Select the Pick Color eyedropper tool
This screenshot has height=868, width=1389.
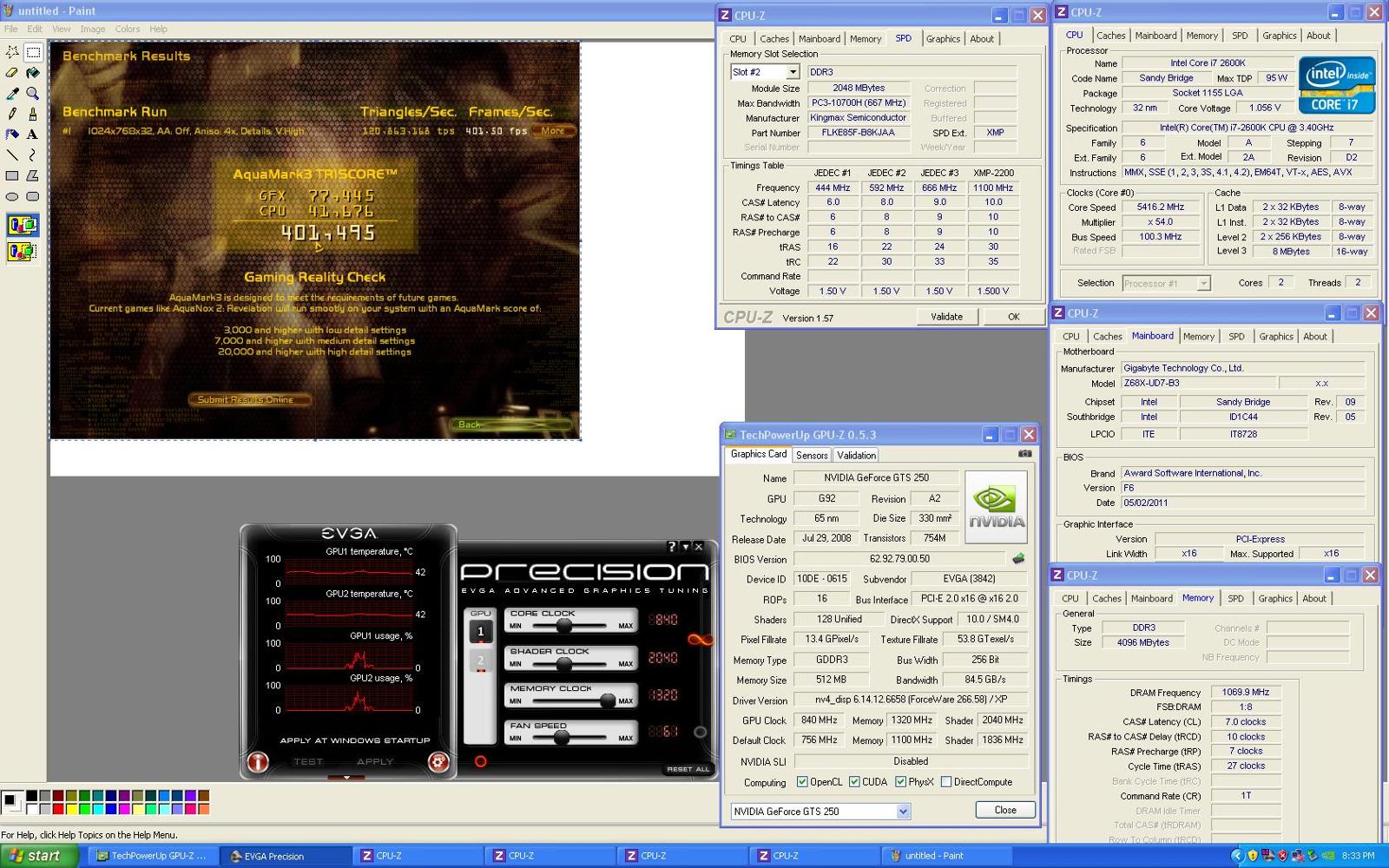coord(12,93)
